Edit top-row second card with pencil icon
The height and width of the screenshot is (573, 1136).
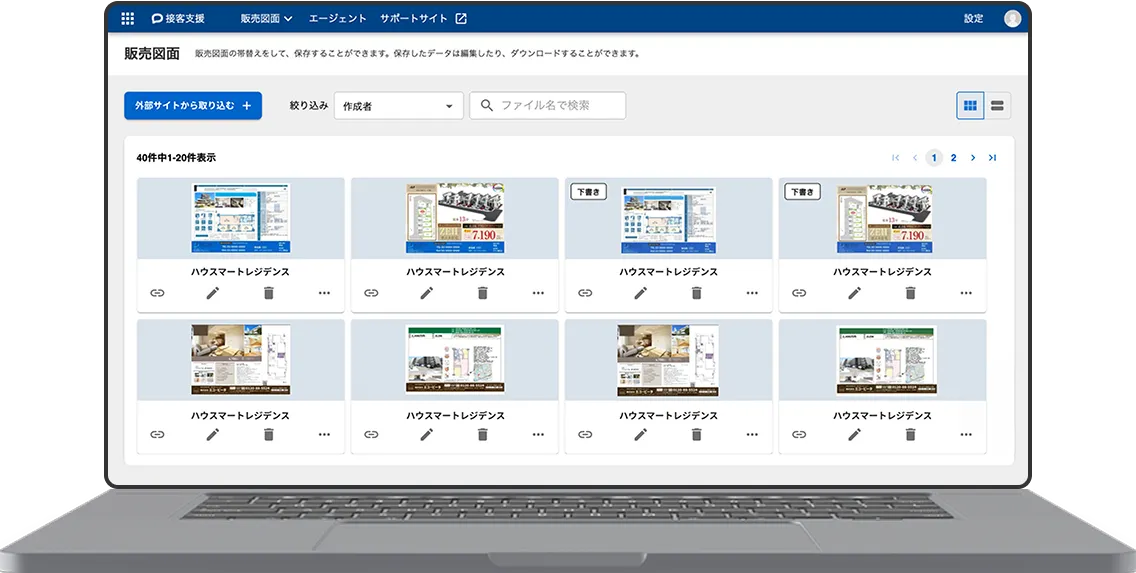427,293
